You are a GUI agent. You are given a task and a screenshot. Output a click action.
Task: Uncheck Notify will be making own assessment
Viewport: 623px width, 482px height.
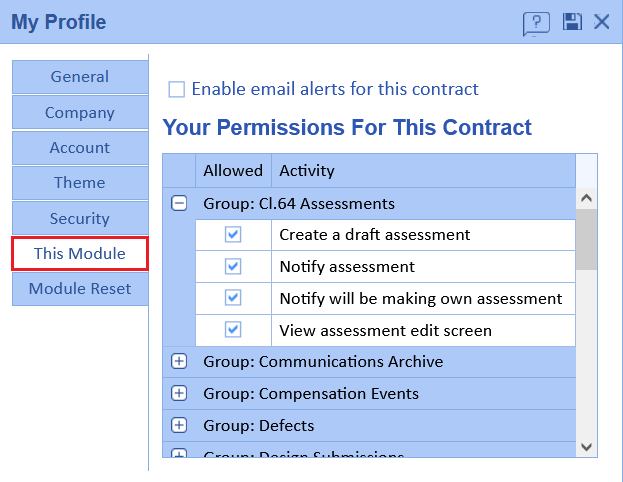(x=233, y=298)
